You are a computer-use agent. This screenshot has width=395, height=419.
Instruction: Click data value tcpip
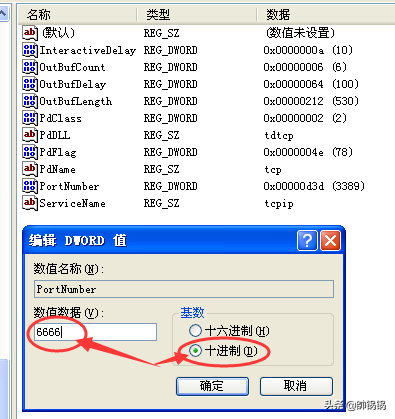point(279,203)
